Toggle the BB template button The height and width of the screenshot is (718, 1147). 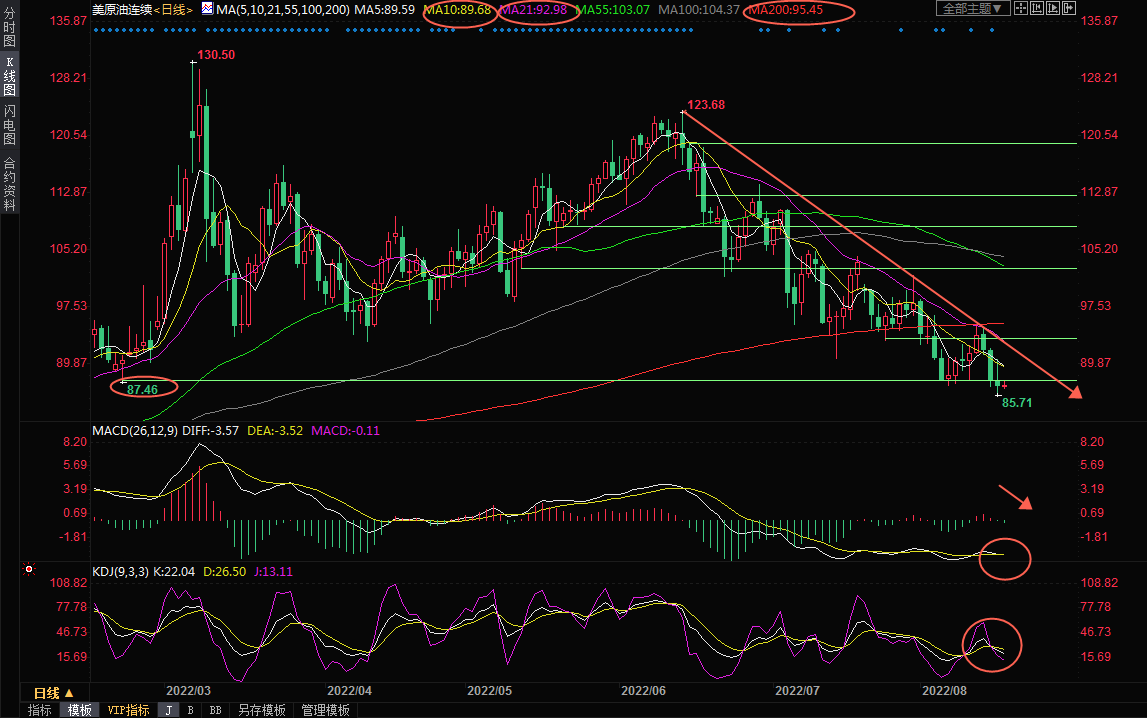coord(214,710)
